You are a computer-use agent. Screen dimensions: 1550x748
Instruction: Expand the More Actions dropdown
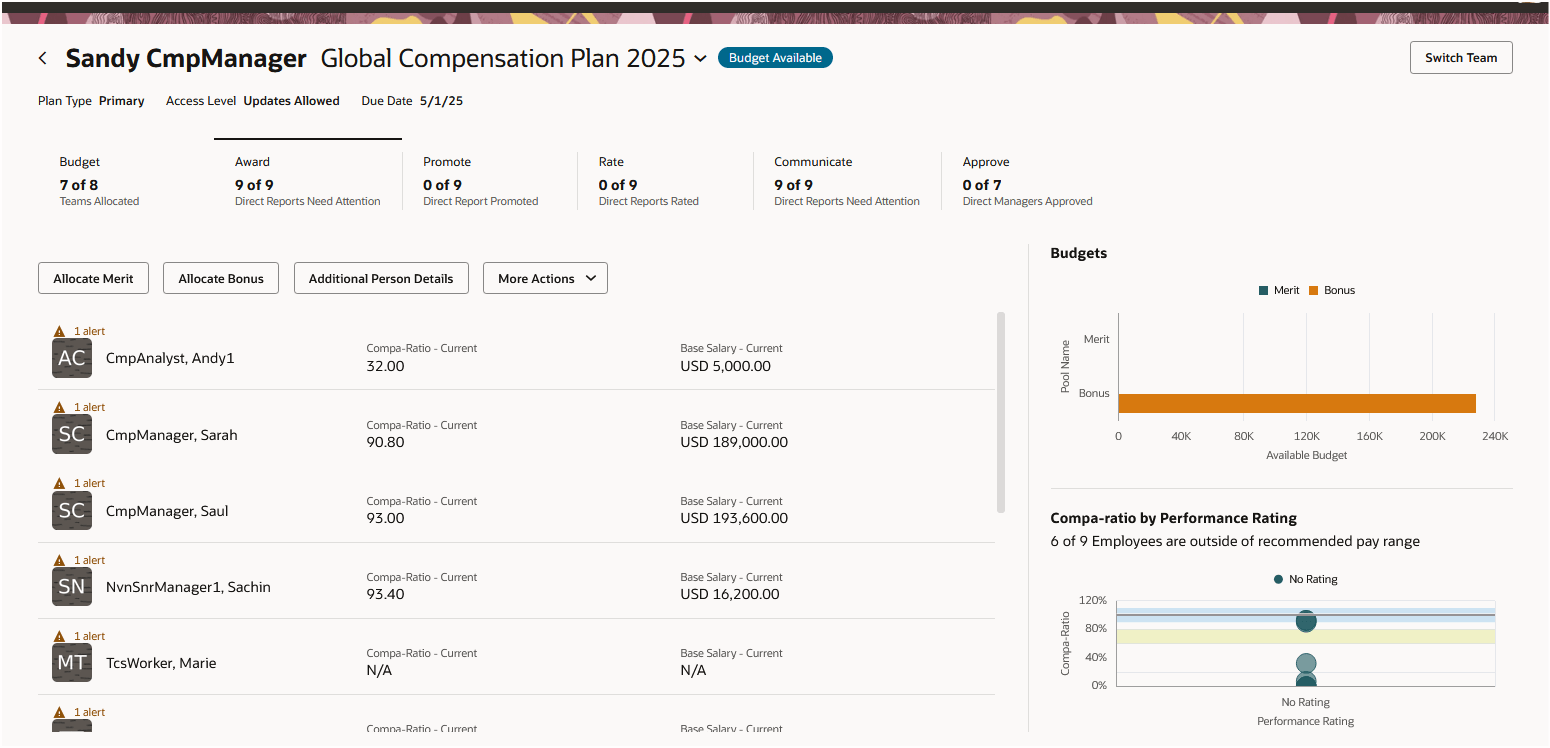(545, 278)
